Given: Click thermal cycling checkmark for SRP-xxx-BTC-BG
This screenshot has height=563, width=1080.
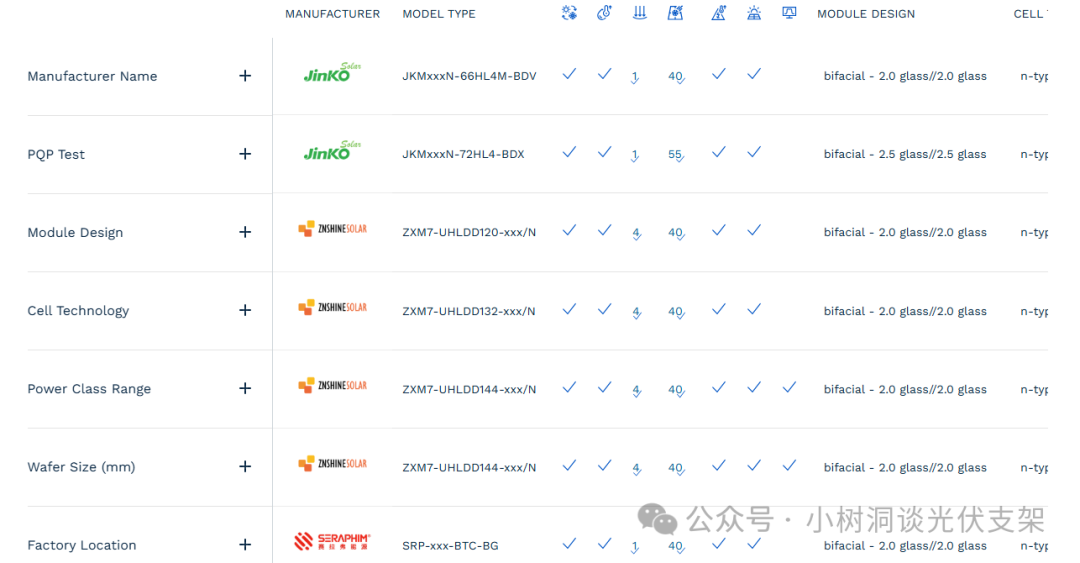Looking at the screenshot, I should coord(569,544).
